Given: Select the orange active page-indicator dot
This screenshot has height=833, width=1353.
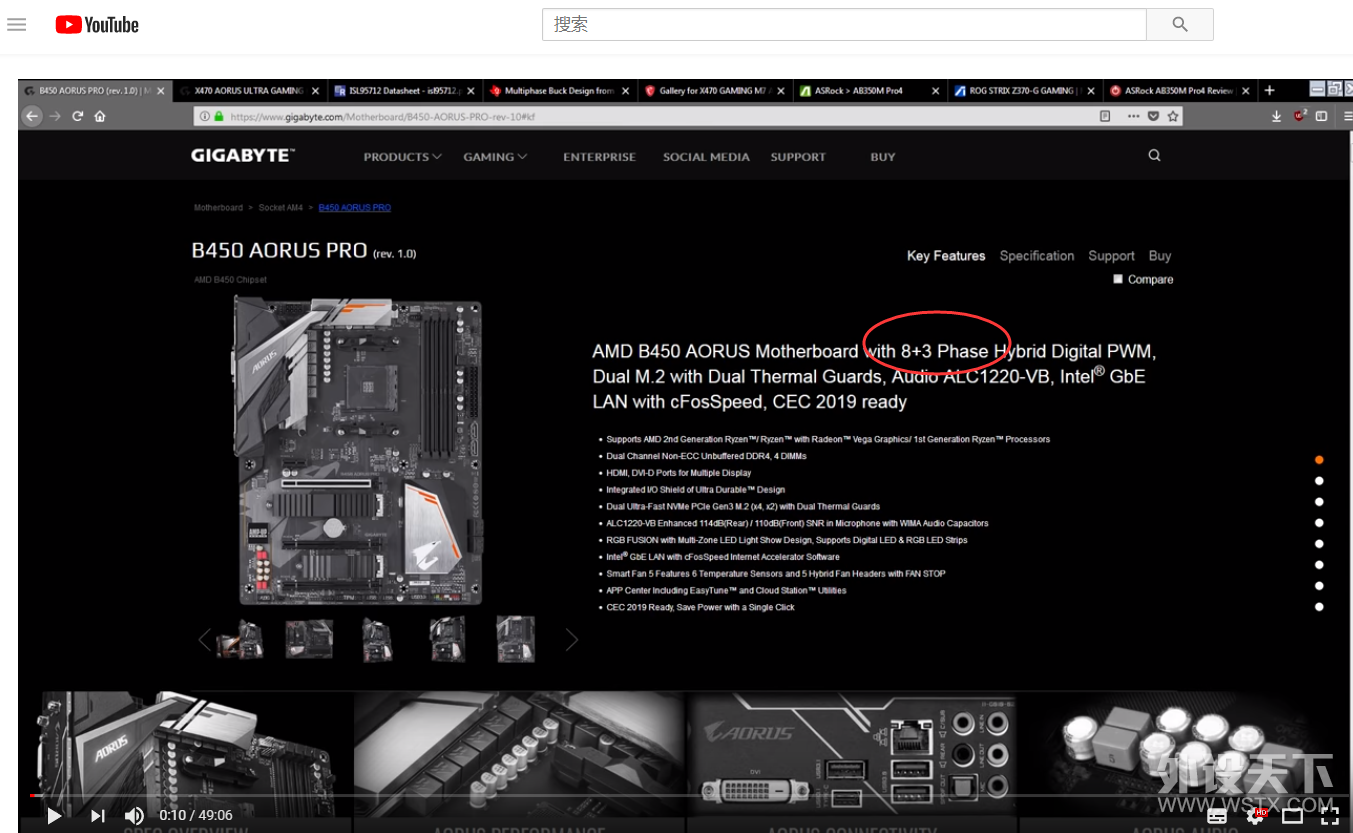Looking at the screenshot, I should pyautogui.click(x=1319, y=460).
